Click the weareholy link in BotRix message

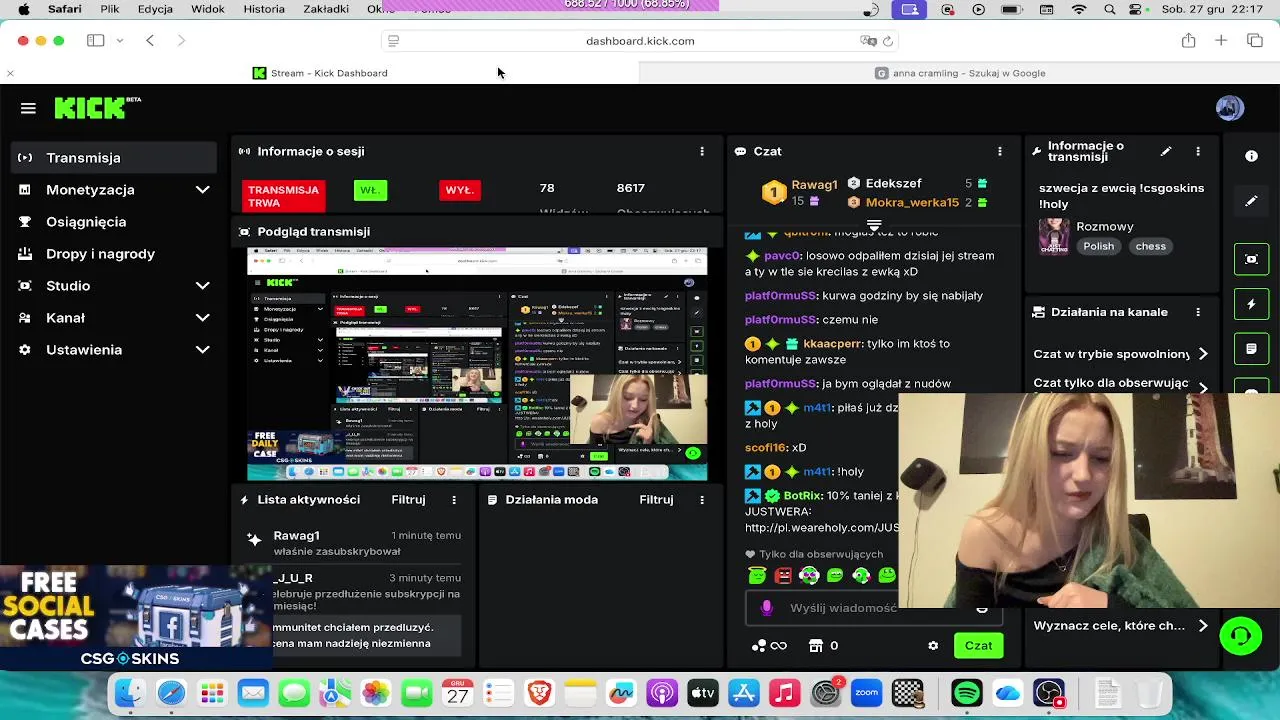822,528
